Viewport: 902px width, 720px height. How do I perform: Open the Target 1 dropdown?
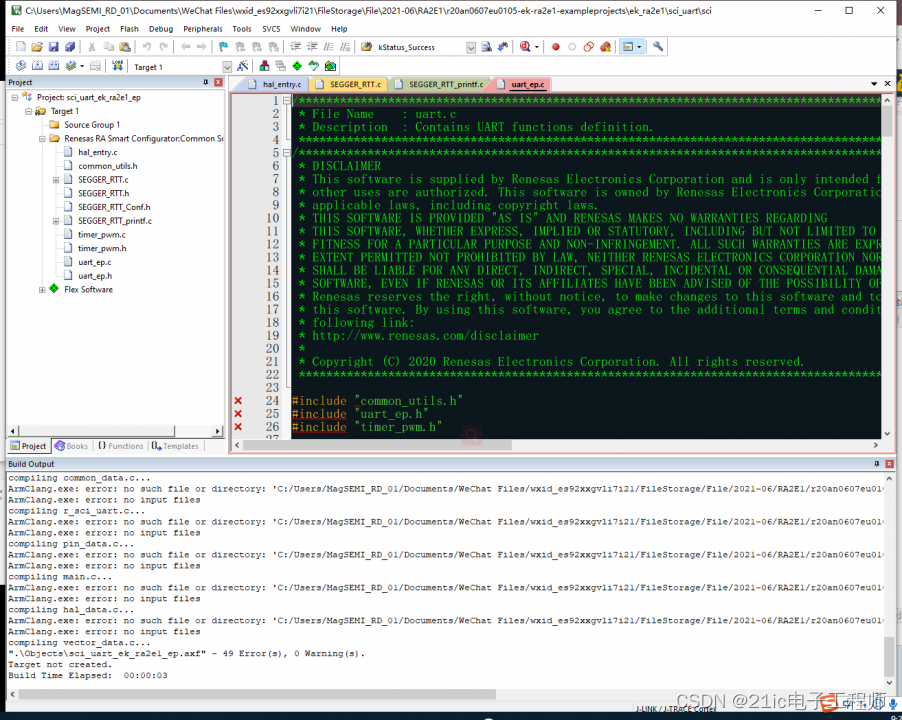(227, 67)
